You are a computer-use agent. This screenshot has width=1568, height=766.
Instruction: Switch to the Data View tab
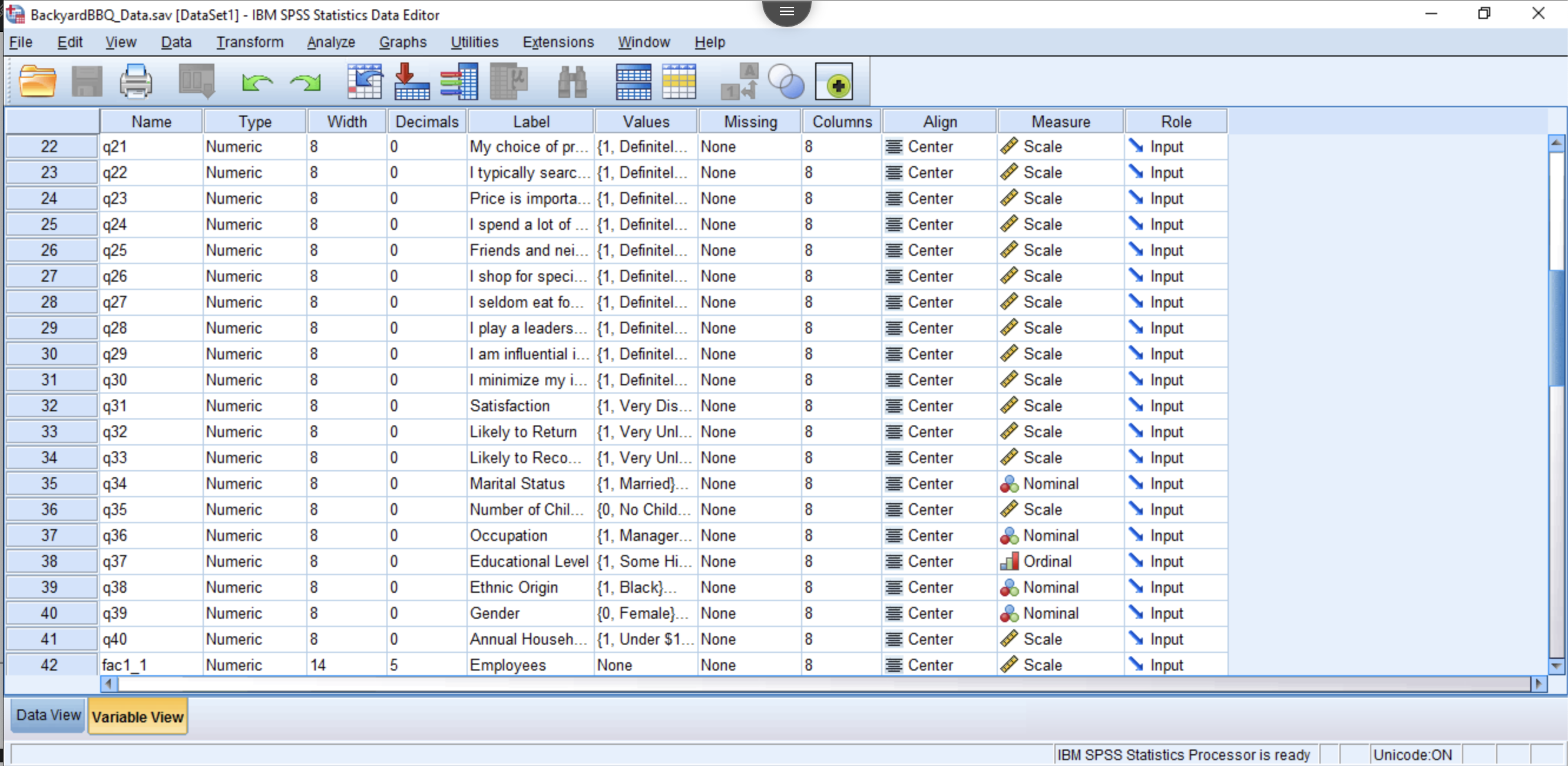click(48, 715)
